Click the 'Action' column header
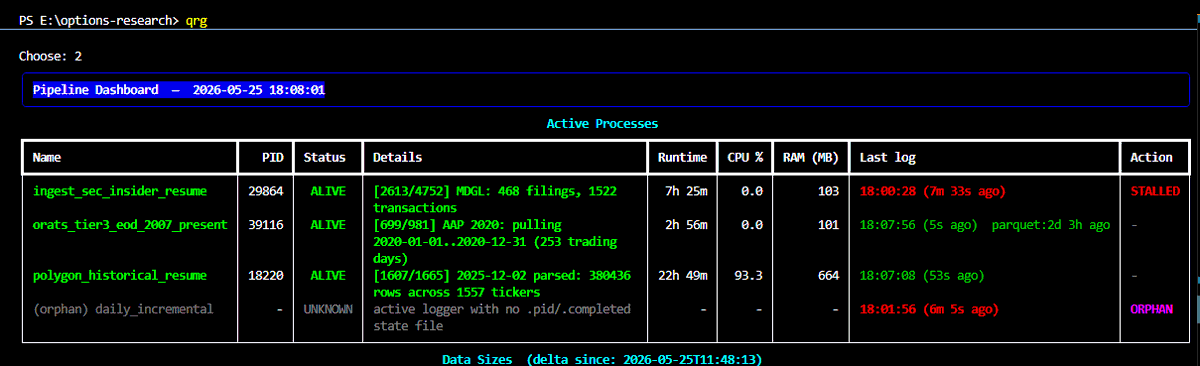The image size is (1200, 366). pyautogui.click(x=1151, y=157)
